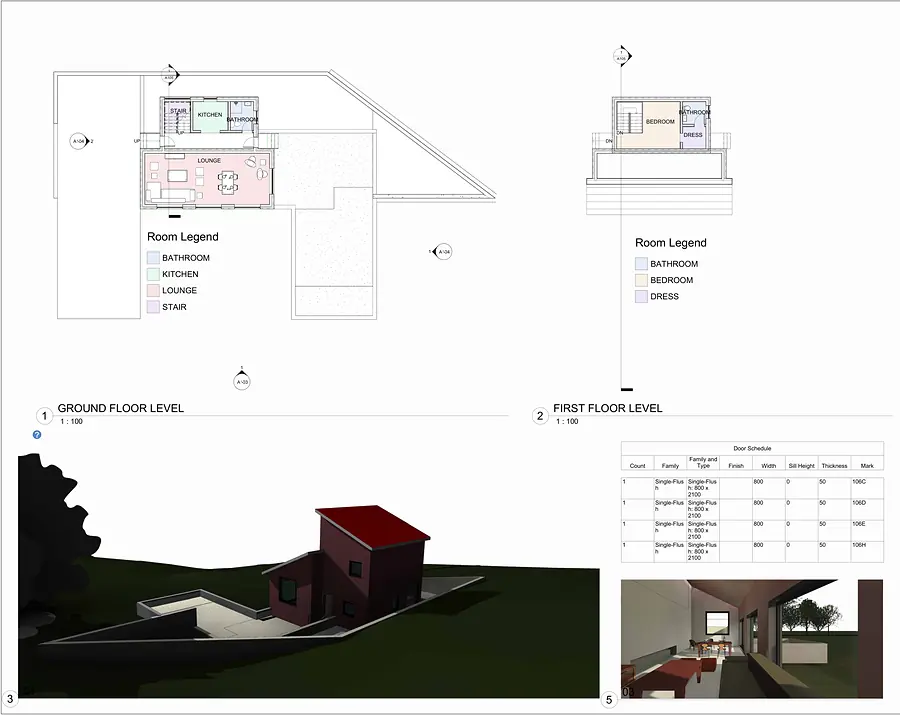Click door mark 106E in the schedule
This screenshot has width=900, height=715.
[859, 524]
